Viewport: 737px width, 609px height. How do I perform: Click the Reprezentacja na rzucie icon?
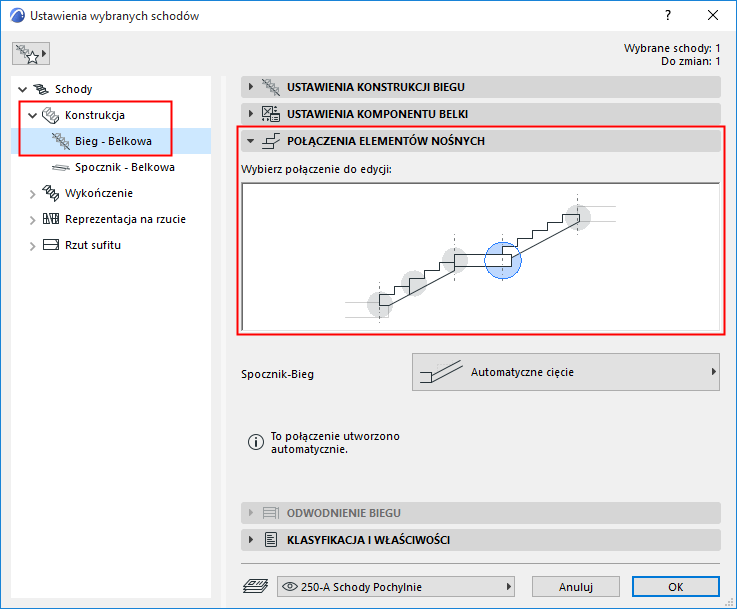click(51, 219)
